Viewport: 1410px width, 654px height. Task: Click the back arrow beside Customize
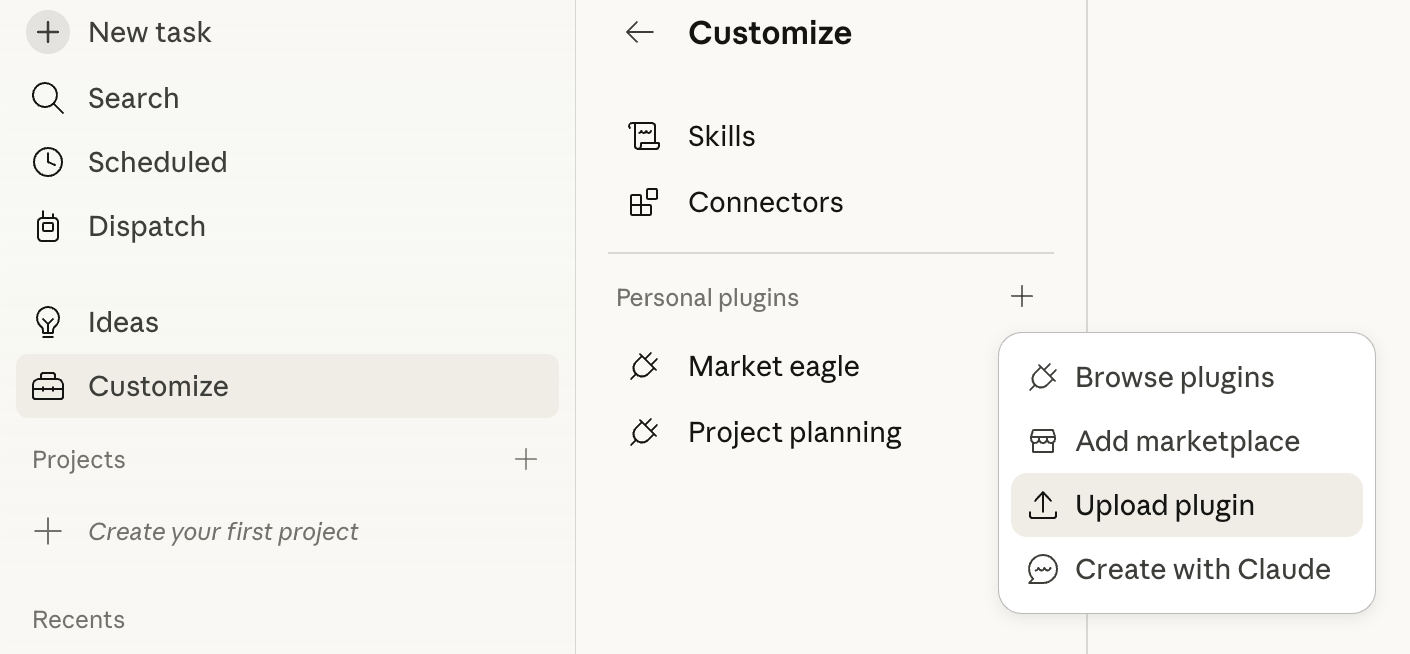click(640, 32)
